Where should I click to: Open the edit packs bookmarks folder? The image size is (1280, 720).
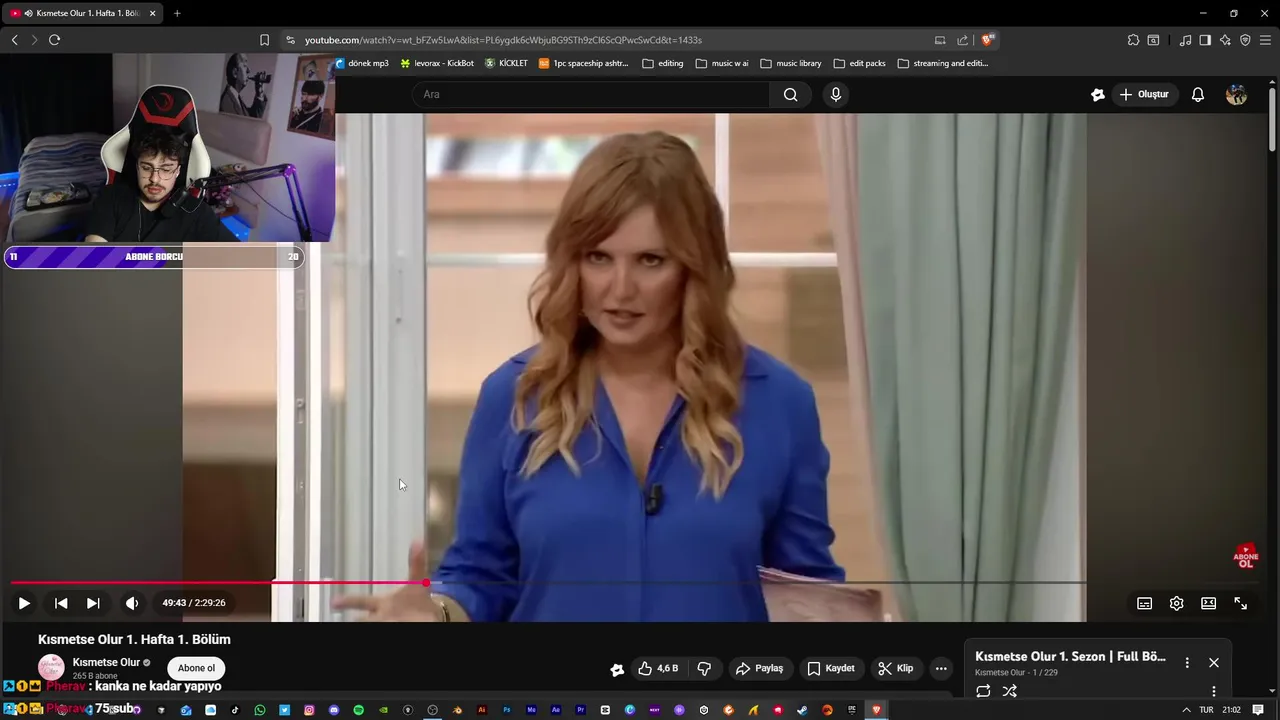coord(860,63)
